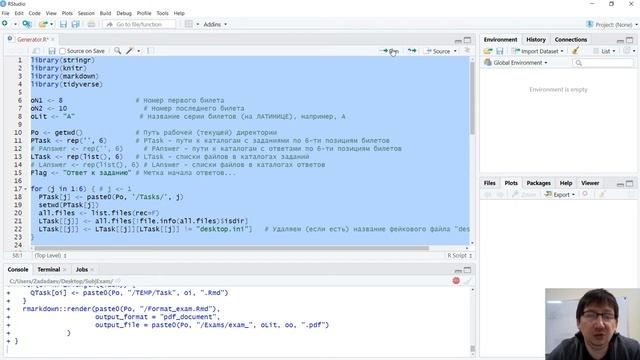Viewport: 640px width, 360px height.
Task: Collapse the for loop fold at line 17
Action: point(26,189)
